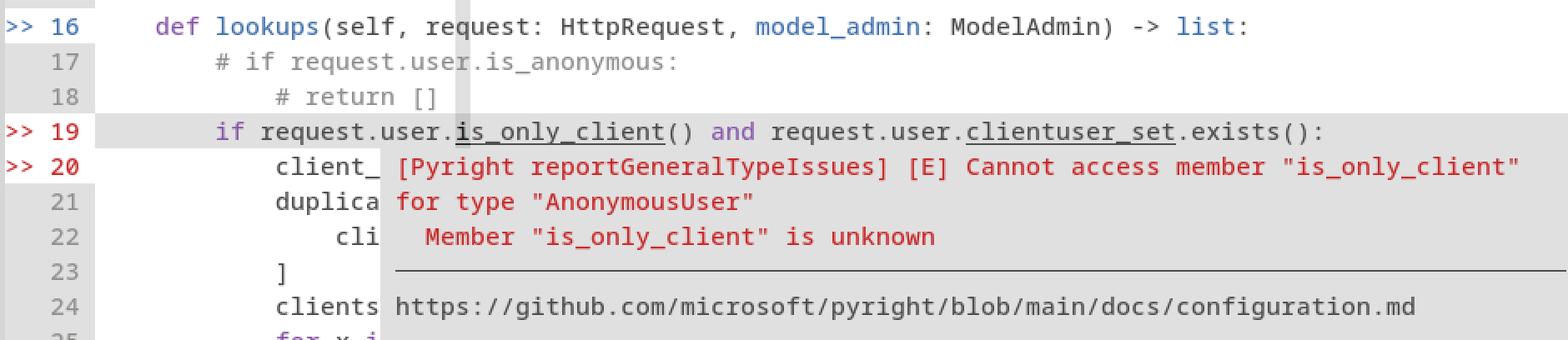Click underlined is_only_client method on line 19
The width and height of the screenshot is (1568, 340).
coord(560,132)
